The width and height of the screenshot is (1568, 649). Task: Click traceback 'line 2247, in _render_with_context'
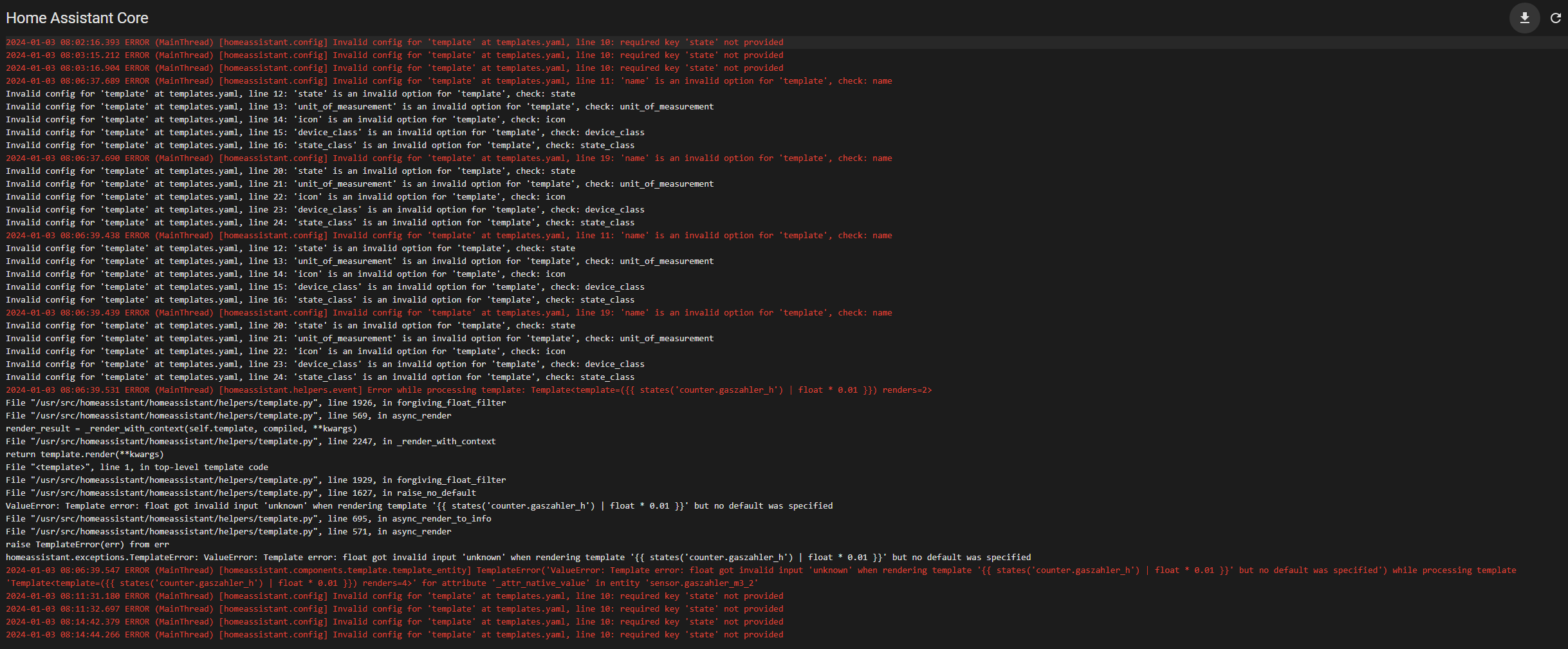click(x=251, y=442)
